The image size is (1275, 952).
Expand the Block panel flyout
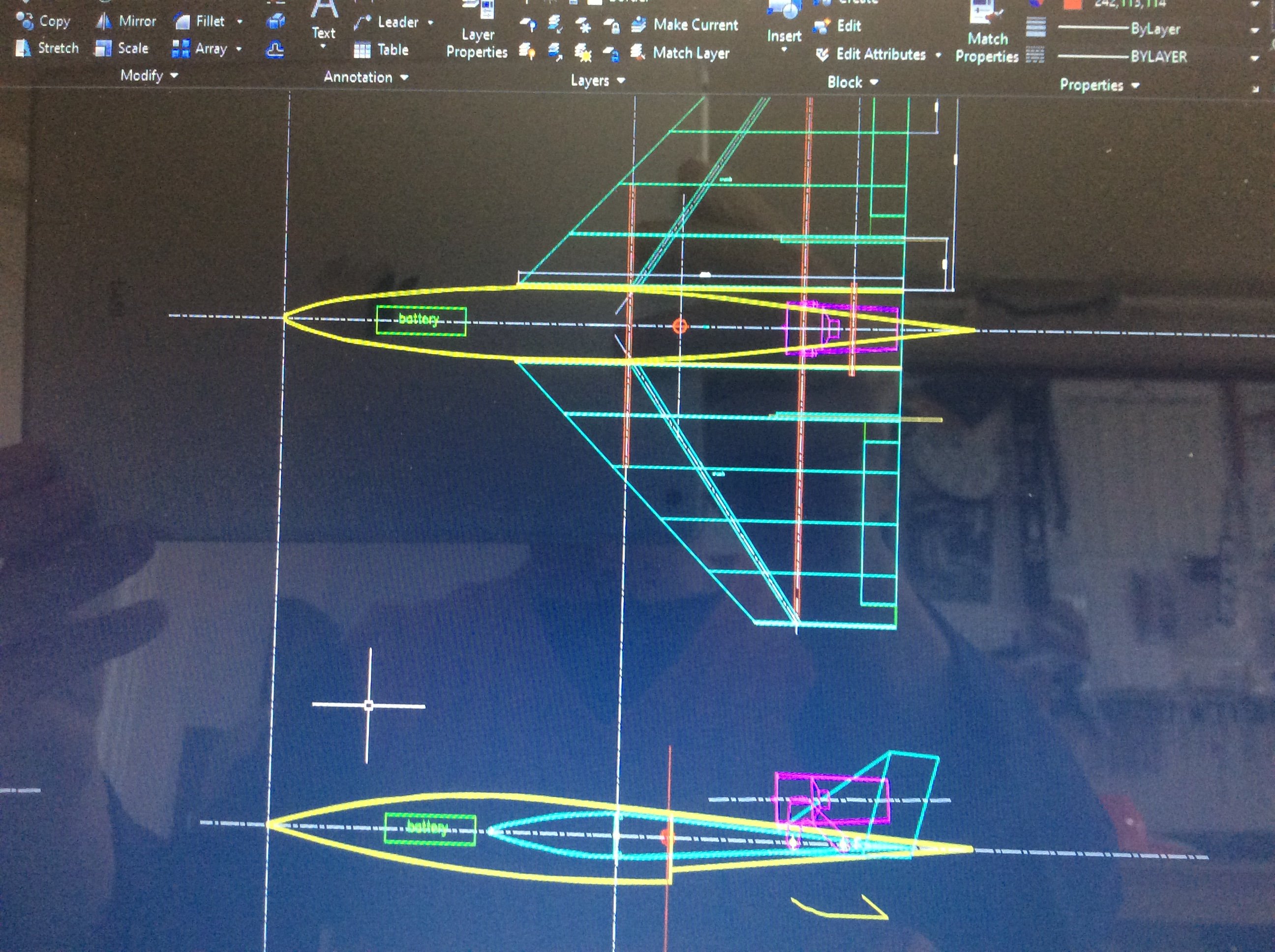(x=852, y=83)
